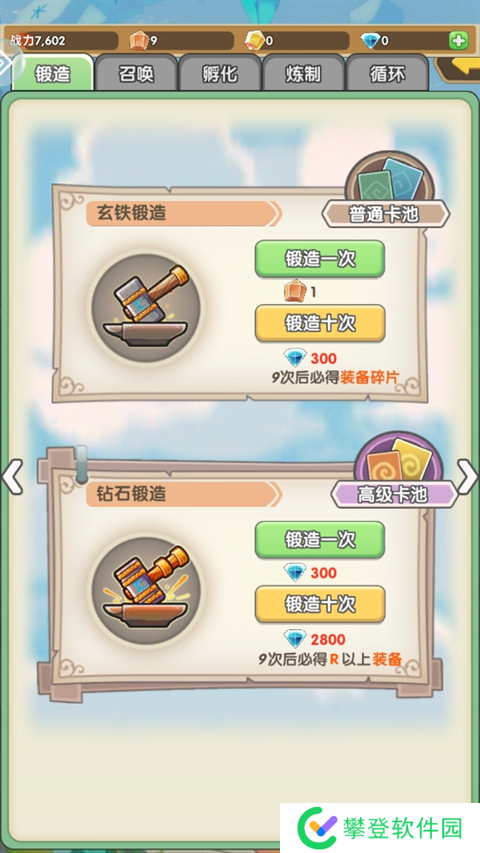The height and width of the screenshot is (853, 480).
Task: Go to the next page with right chevron
Action: click(x=467, y=477)
